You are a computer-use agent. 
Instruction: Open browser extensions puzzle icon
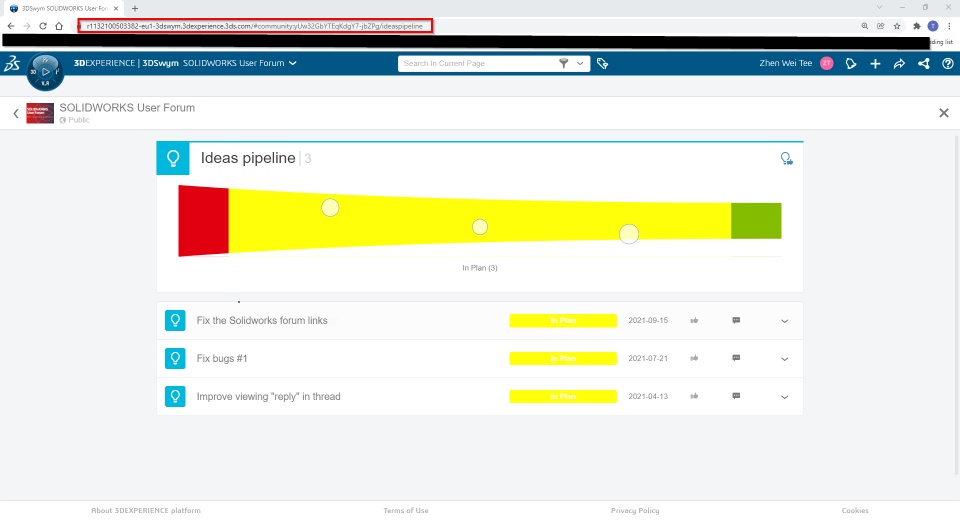click(x=917, y=26)
